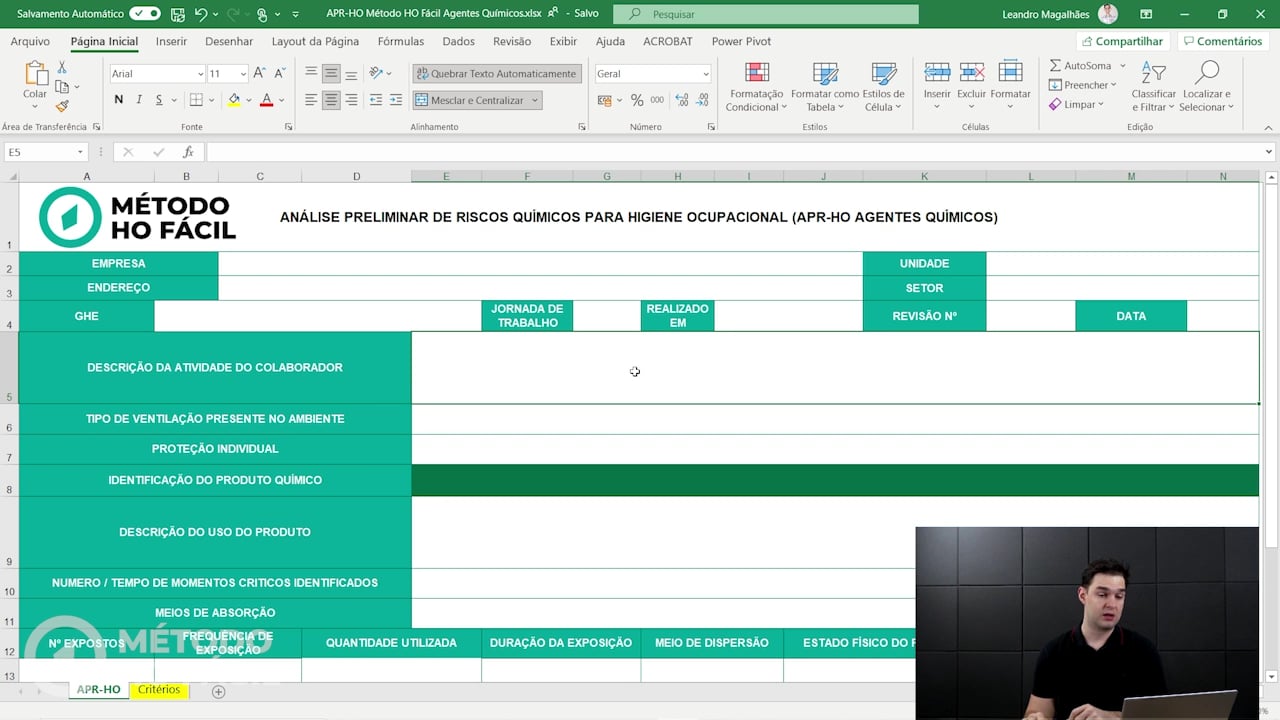Open Classificar e Filtrar
Screen dimensions: 1280x720
(1154, 86)
